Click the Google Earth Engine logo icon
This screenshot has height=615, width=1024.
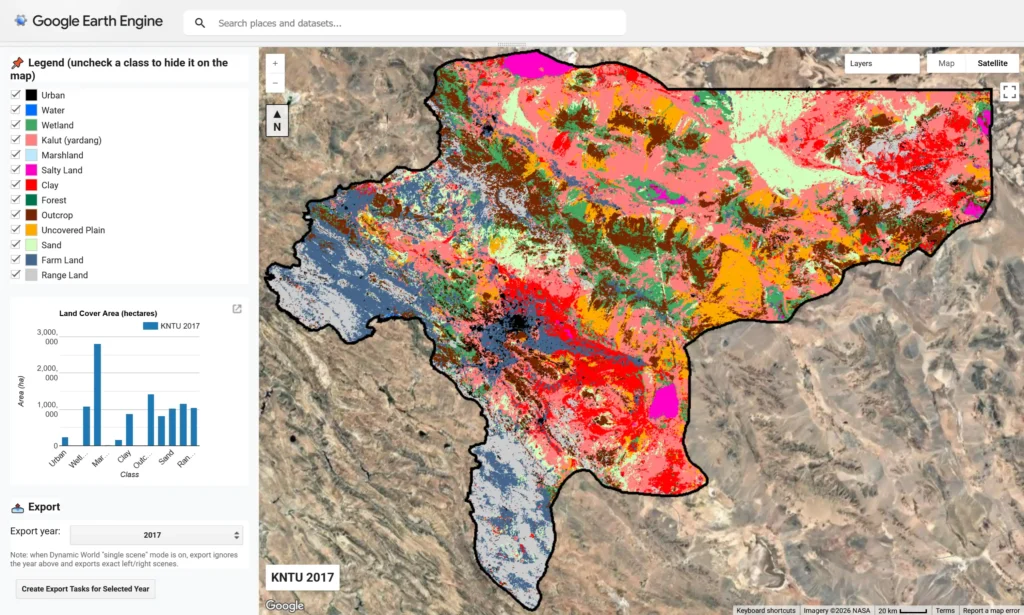[x=21, y=21]
